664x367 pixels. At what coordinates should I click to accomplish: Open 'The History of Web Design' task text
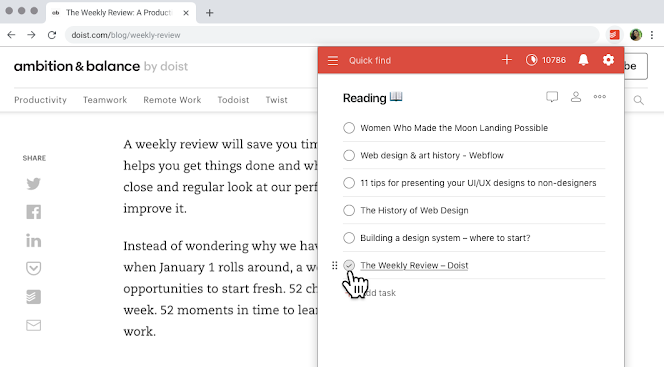pyautogui.click(x=414, y=210)
